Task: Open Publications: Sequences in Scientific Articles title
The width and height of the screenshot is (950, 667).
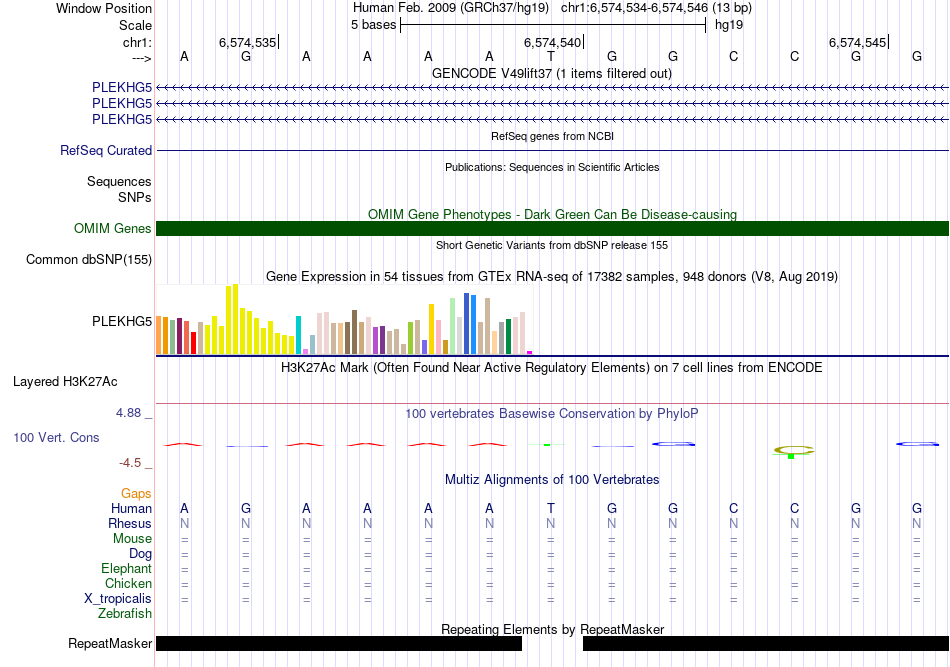Action: pyautogui.click(x=552, y=167)
